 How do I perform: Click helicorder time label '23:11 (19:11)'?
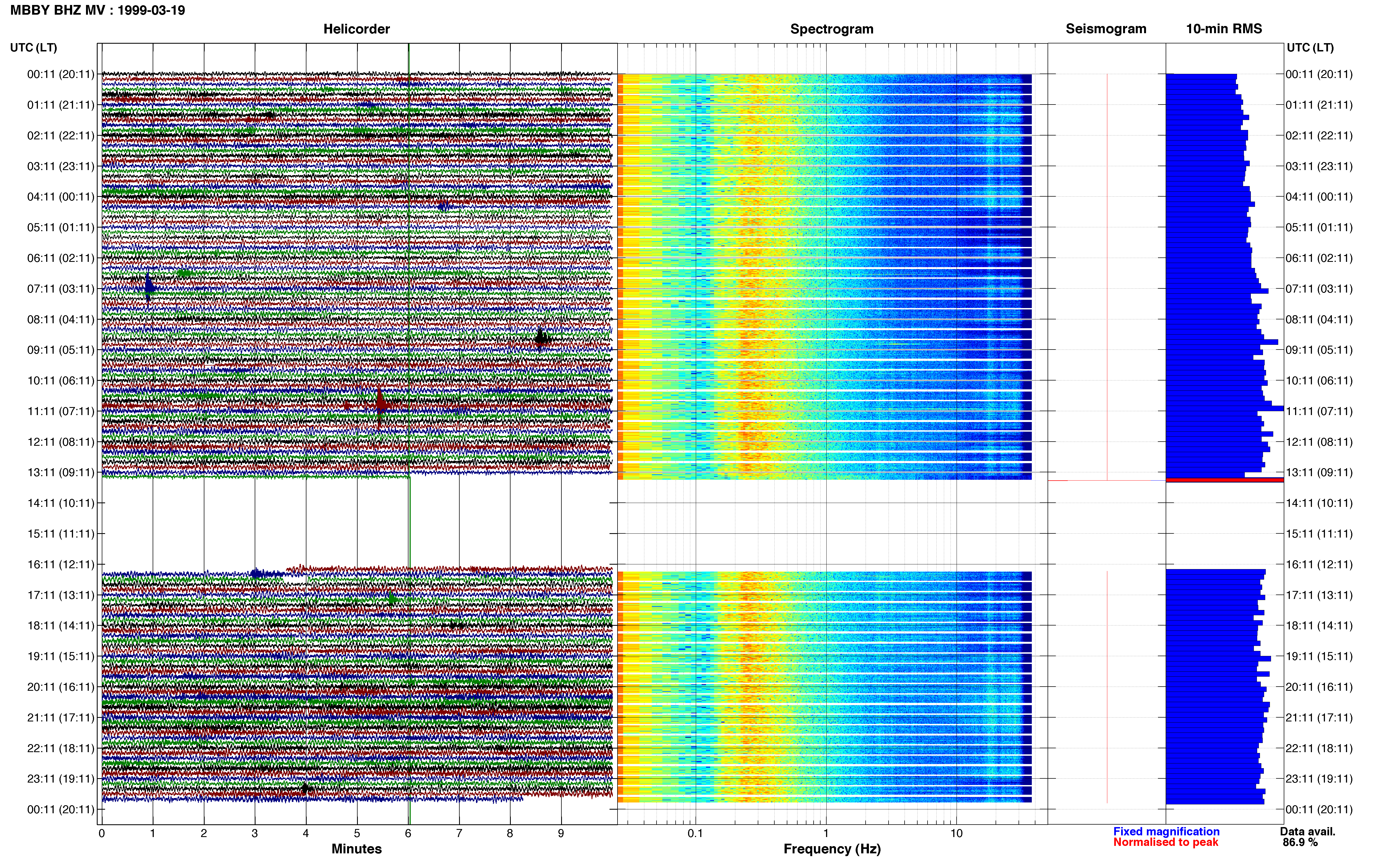click(x=61, y=778)
